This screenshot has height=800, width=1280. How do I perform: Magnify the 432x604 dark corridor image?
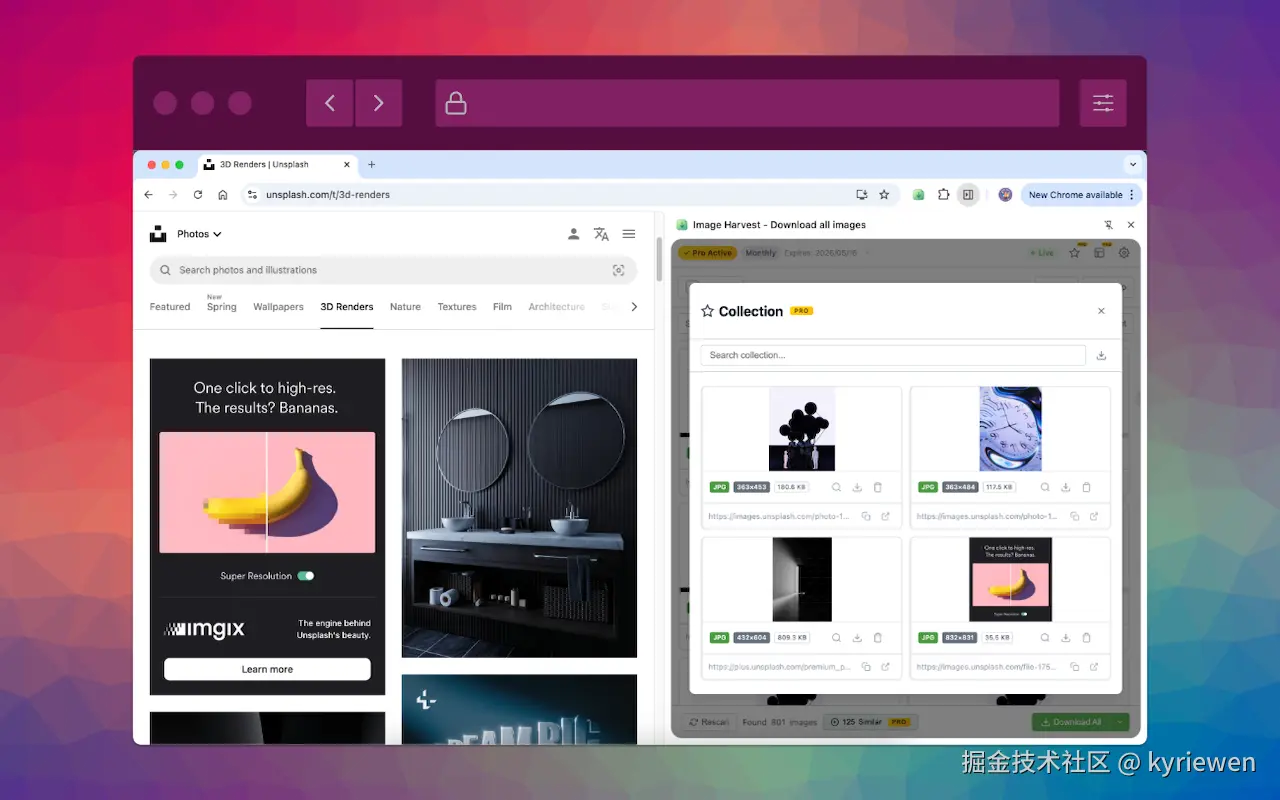[836, 637]
